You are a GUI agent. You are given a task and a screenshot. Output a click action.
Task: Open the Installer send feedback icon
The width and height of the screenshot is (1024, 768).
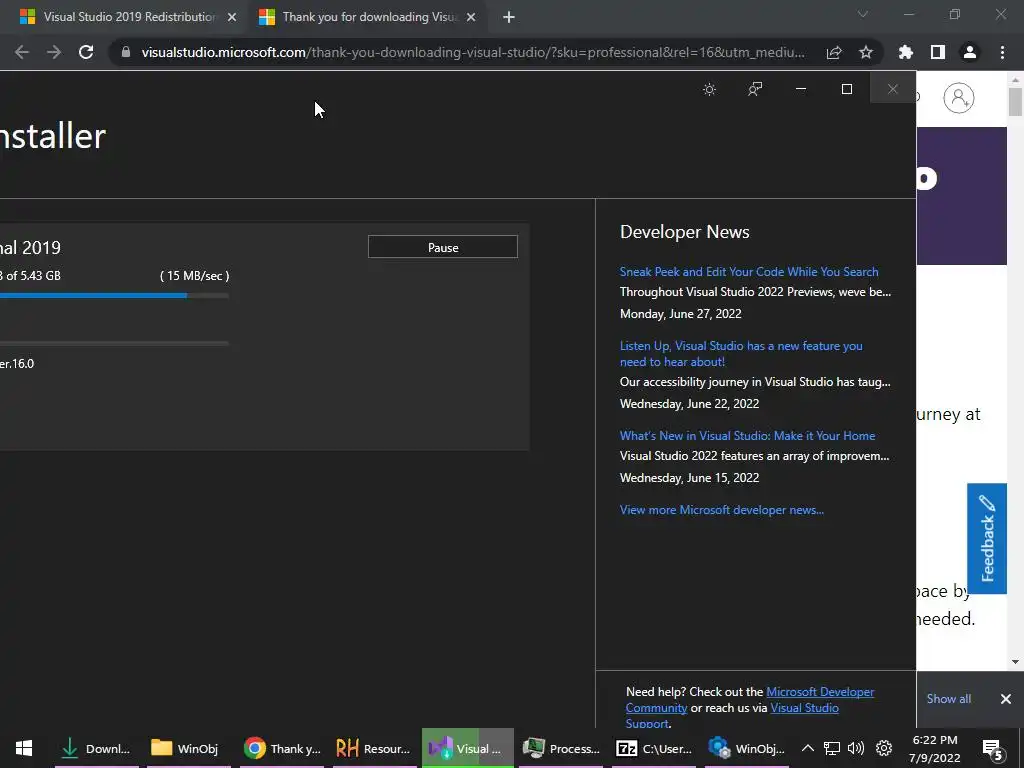[x=755, y=89]
